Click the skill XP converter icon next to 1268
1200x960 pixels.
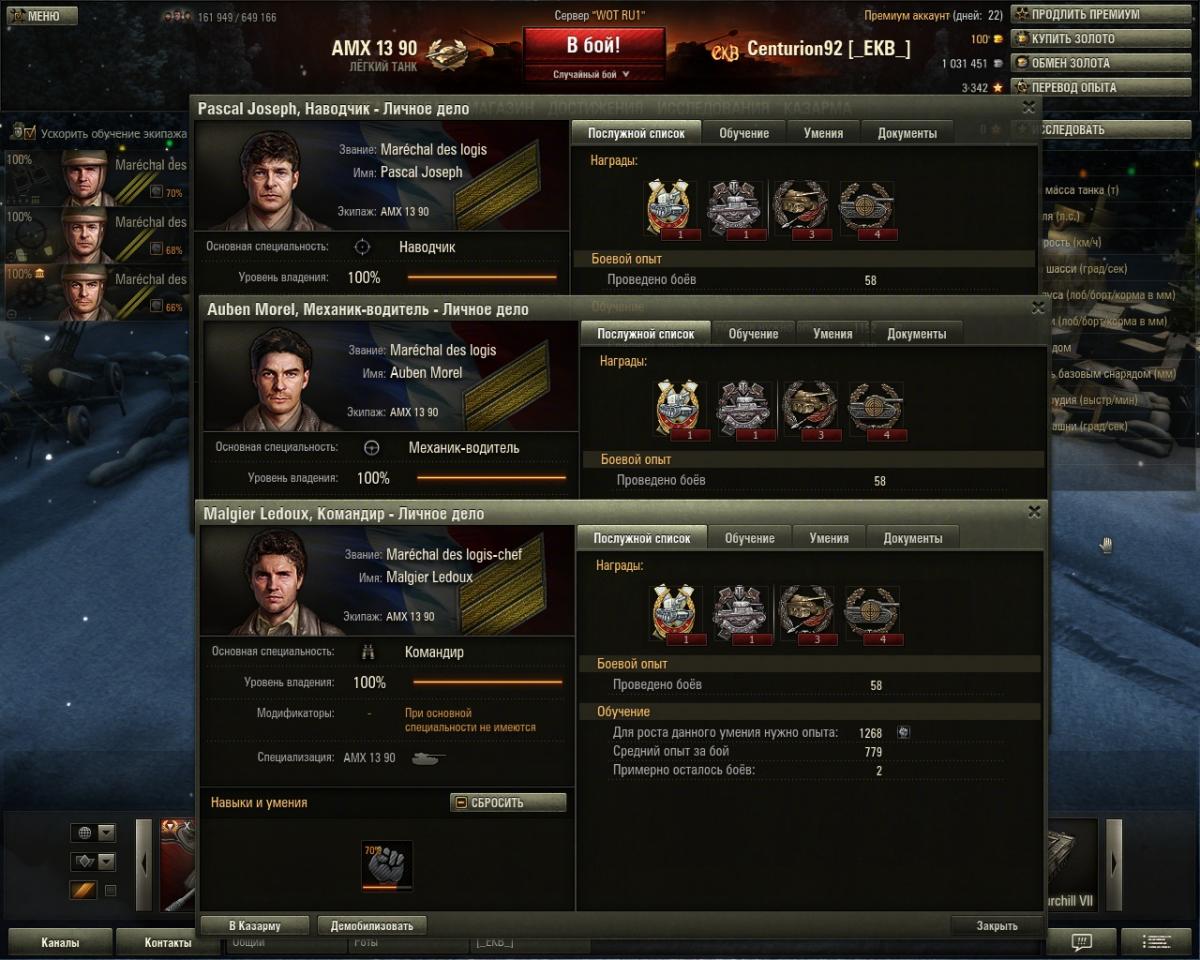[903, 732]
